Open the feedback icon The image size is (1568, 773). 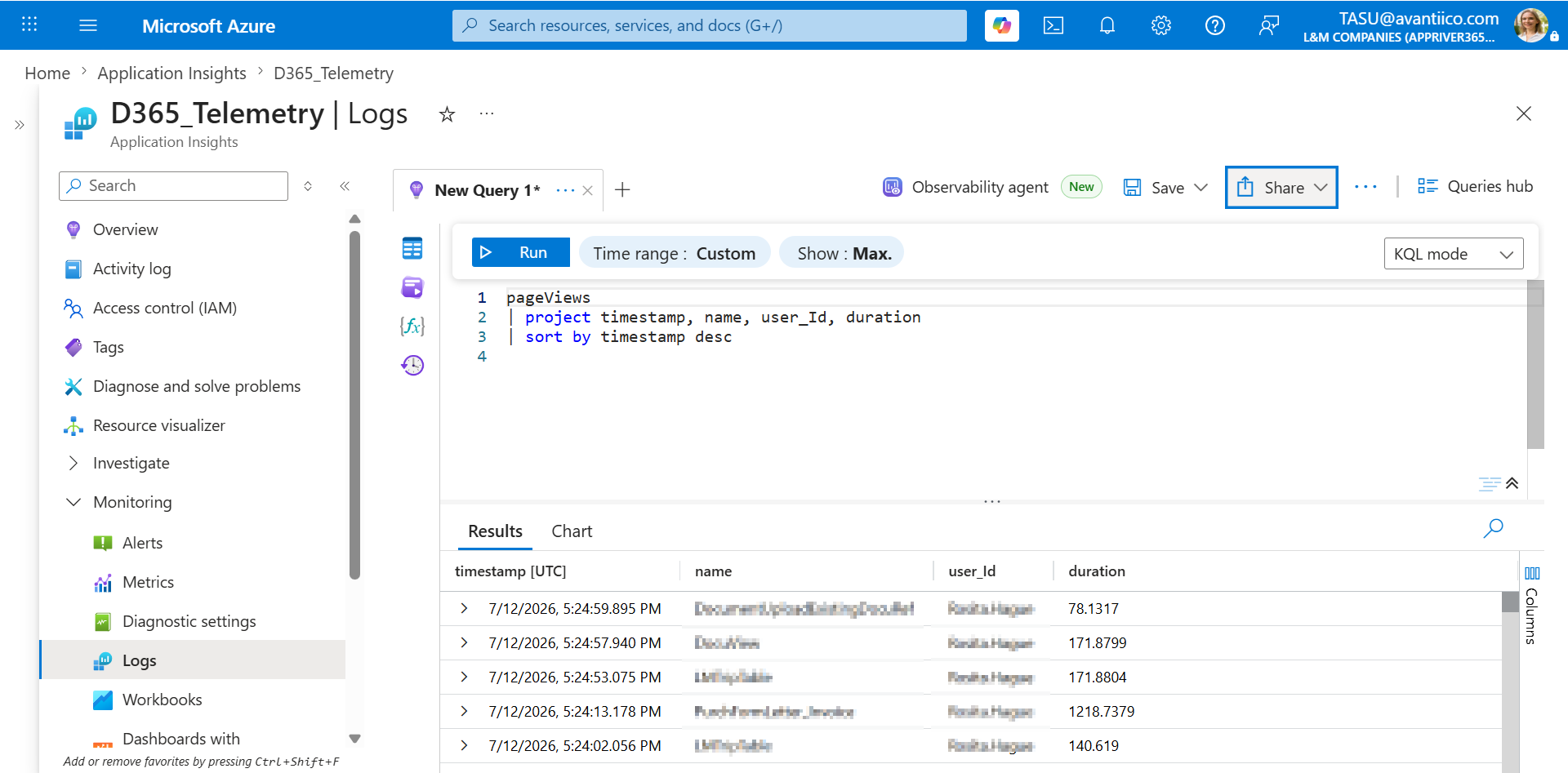[x=1269, y=25]
